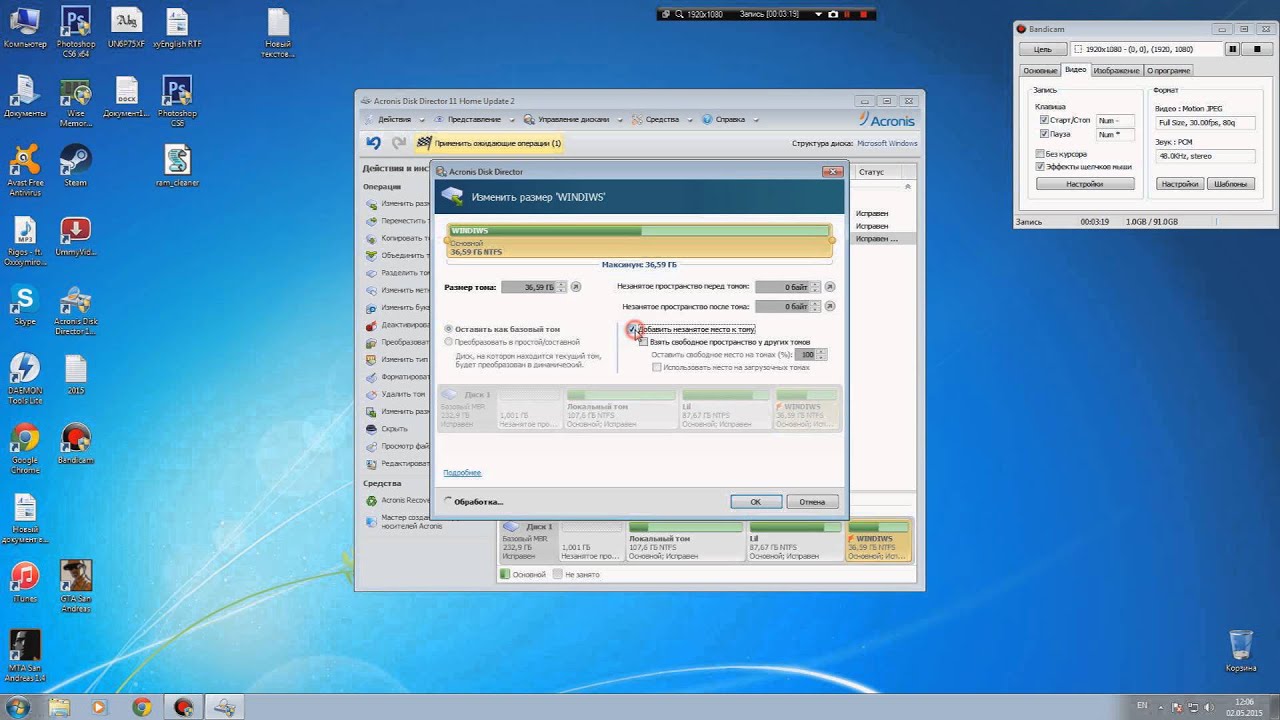The height and width of the screenshot is (720, 1280).
Task: Toggle Эффекты щелчков мыши checkbox
Action: [x=1040, y=166]
